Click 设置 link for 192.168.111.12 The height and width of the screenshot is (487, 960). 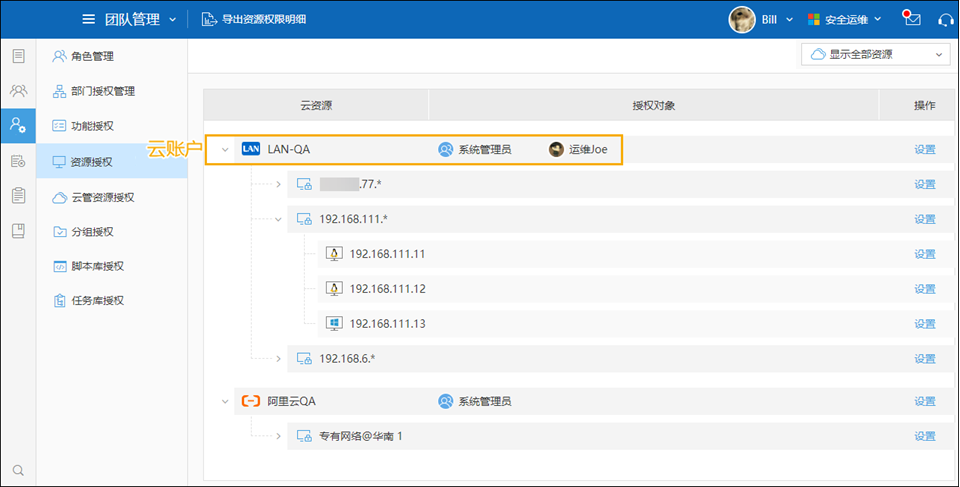(x=924, y=289)
